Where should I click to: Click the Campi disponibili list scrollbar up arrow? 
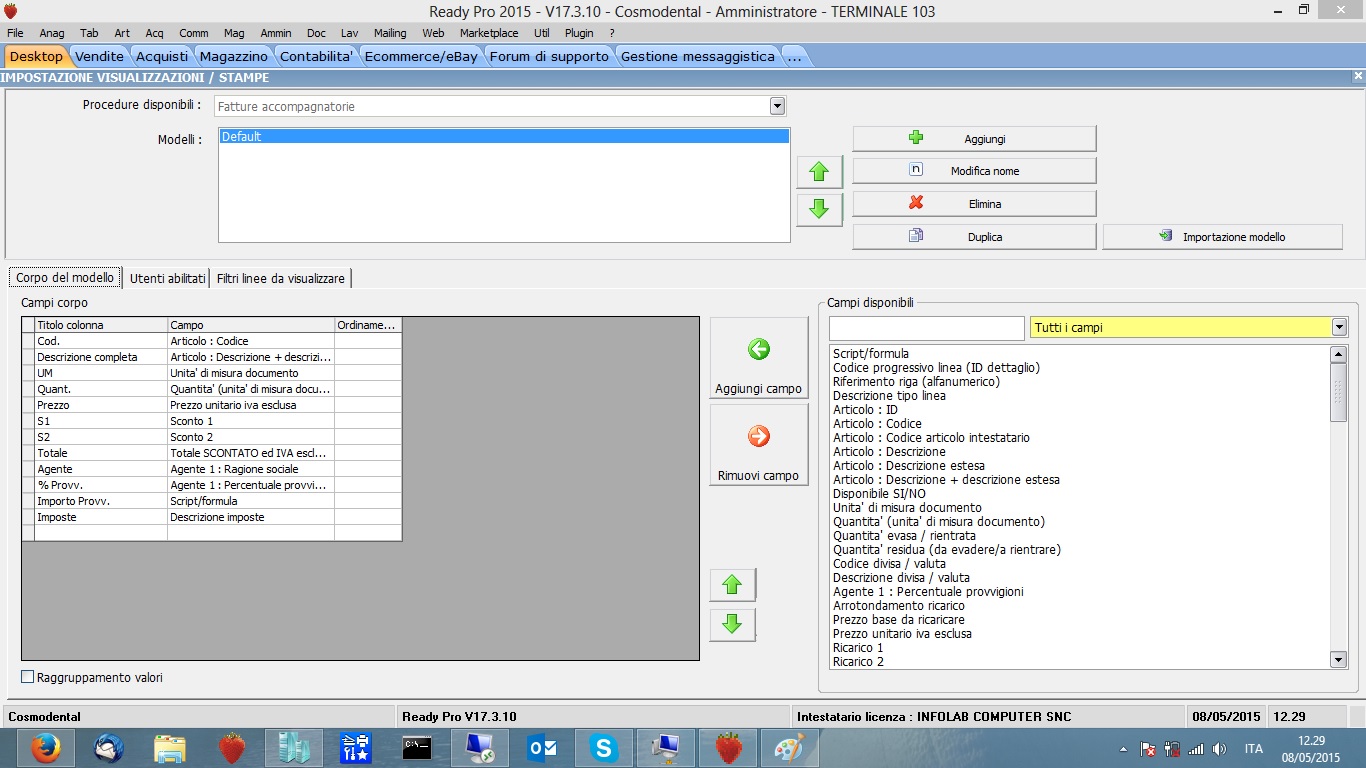(x=1339, y=354)
